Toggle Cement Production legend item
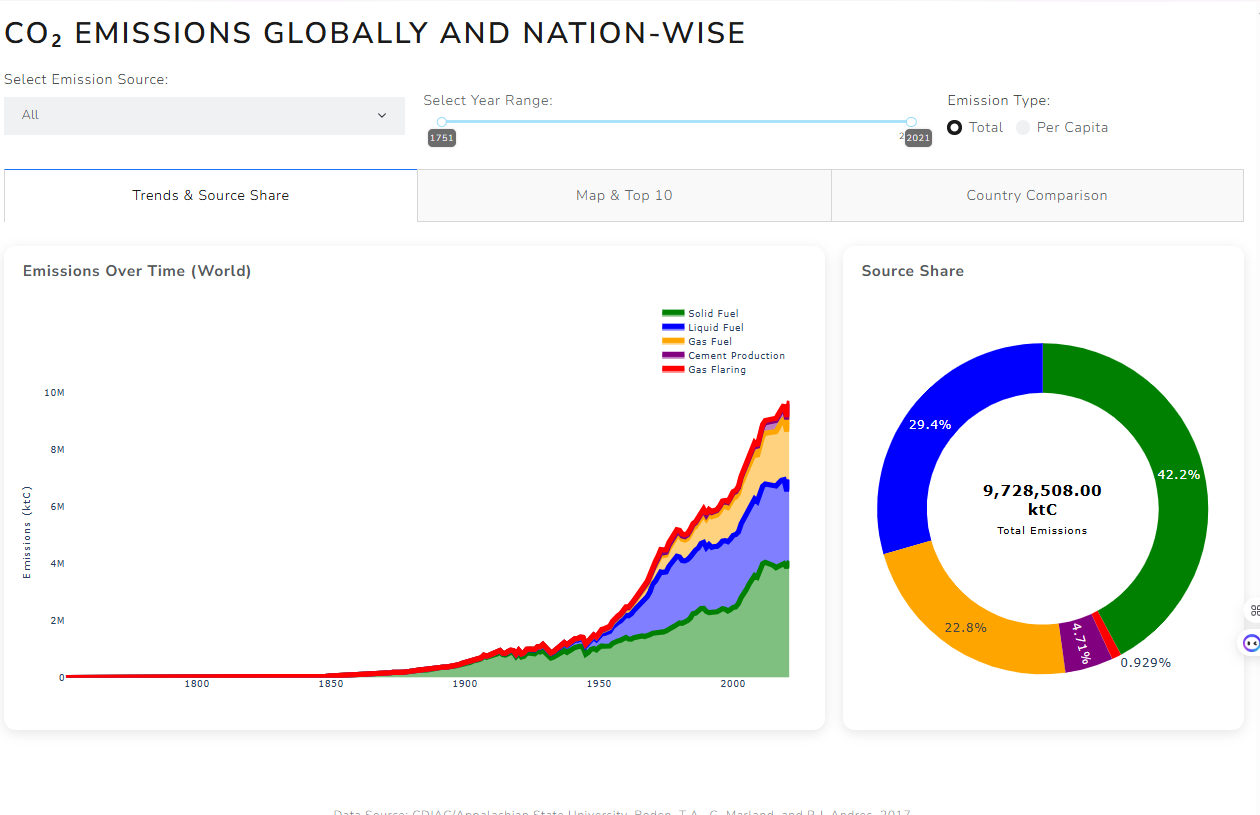The width and height of the screenshot is (1260, 815). point(736,356)
